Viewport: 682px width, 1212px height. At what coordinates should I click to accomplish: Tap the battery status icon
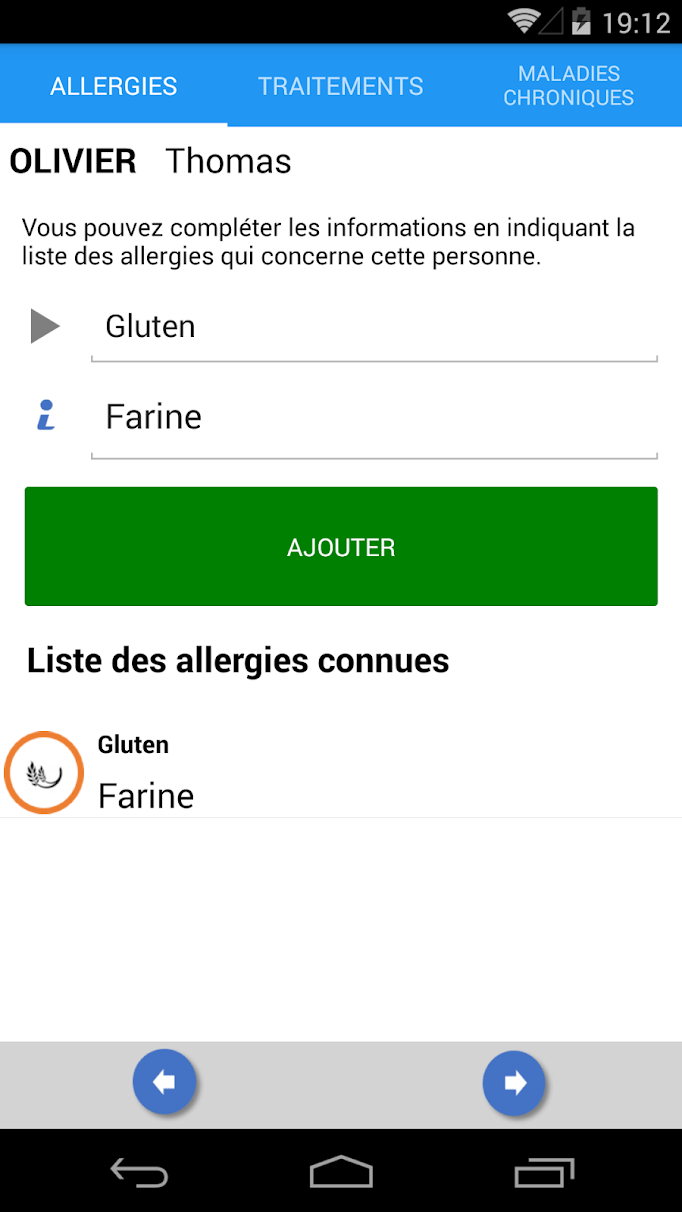(x=579, y=21)
